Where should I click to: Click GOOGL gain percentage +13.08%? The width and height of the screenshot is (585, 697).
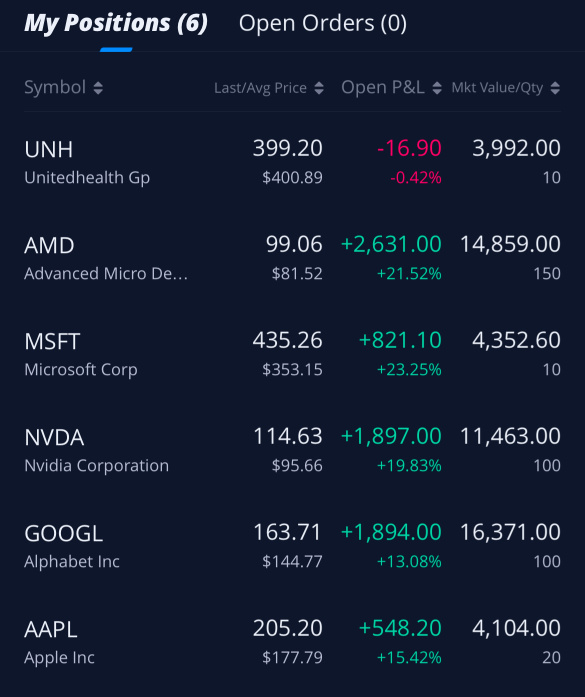[409, 562]
